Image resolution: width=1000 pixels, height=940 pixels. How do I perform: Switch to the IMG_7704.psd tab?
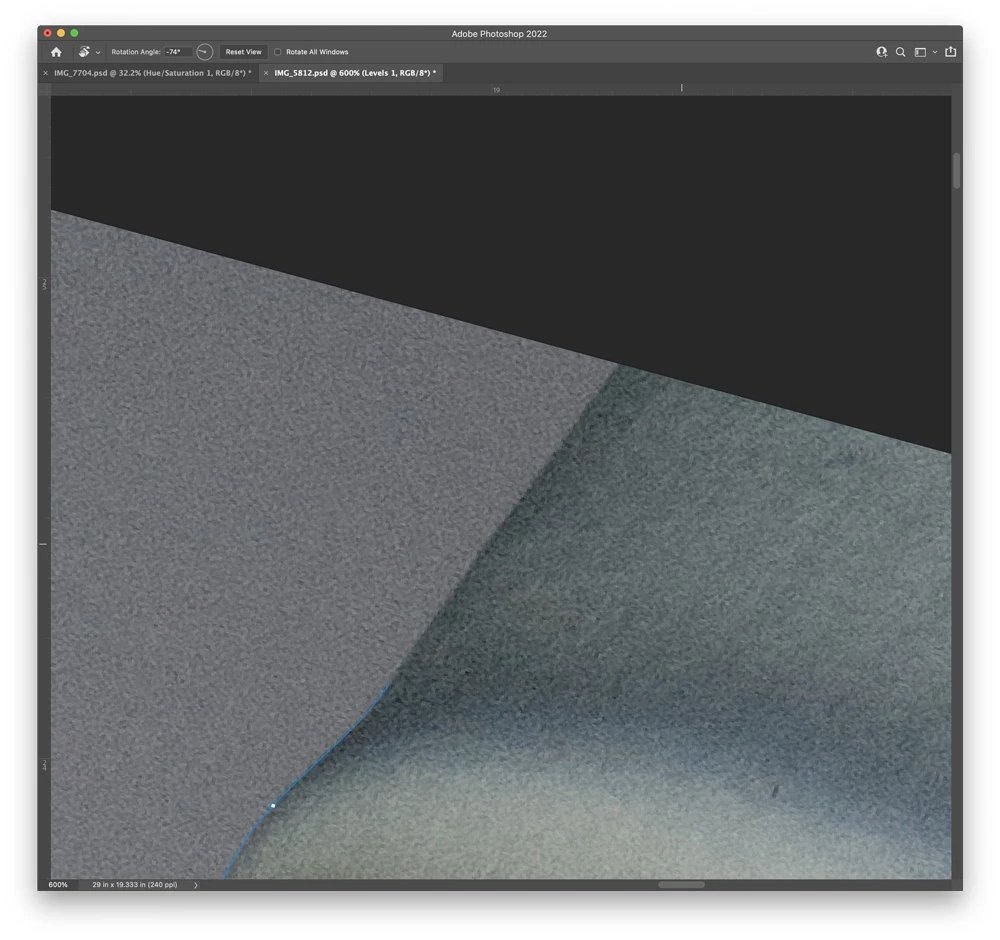tap(152, 73)
